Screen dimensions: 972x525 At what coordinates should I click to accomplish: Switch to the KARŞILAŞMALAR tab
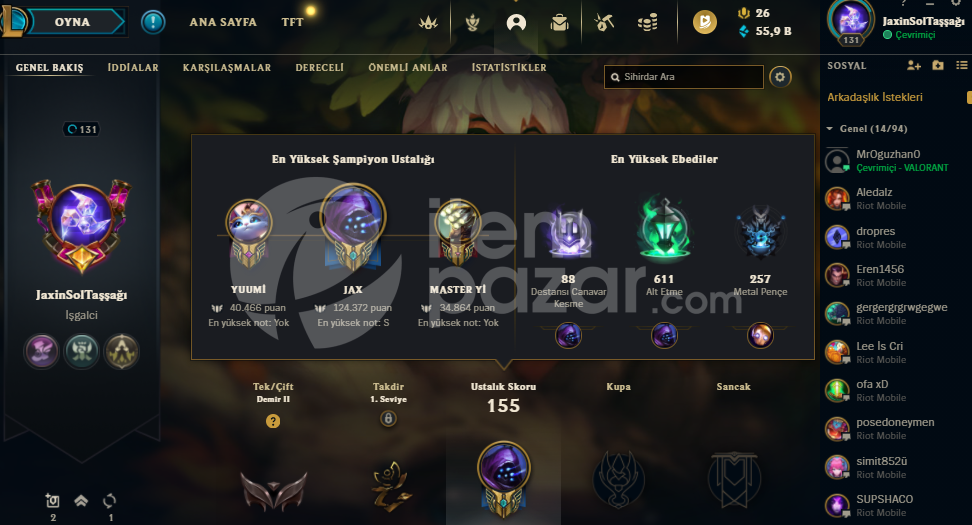pos(227,68)
